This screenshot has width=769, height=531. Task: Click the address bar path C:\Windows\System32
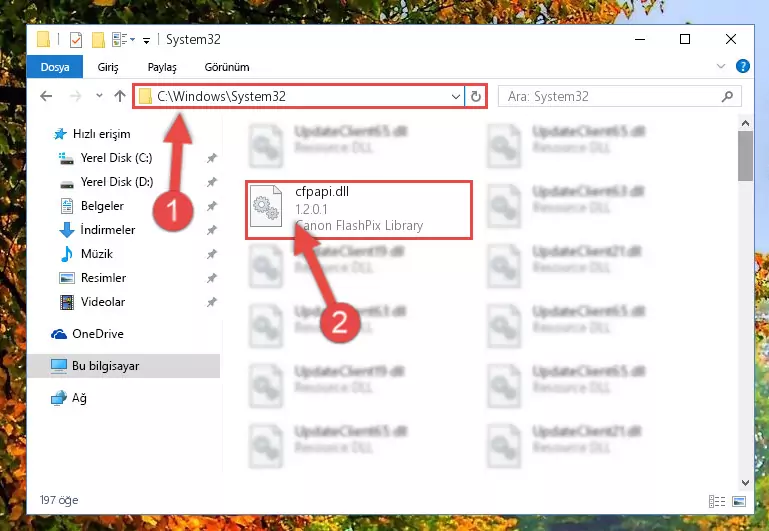tap(221, 96)
